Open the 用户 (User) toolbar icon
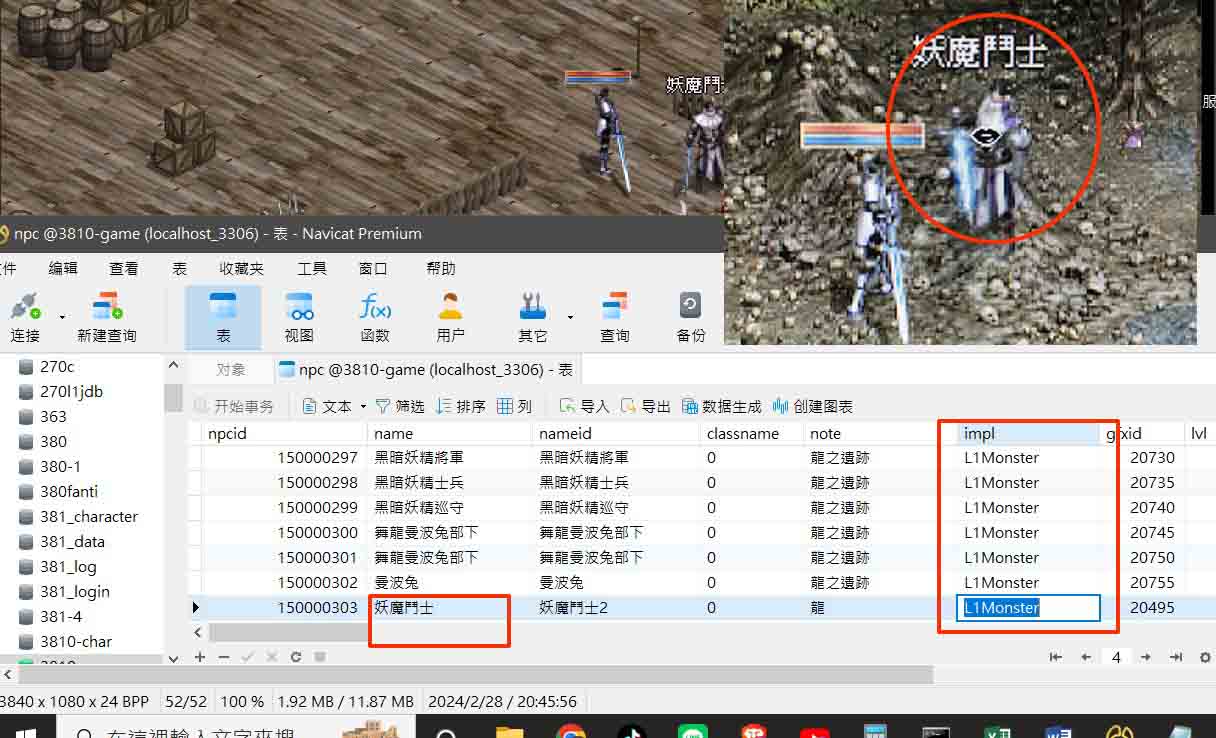The height and width of the screenshot is (738, 1216). 451,317
